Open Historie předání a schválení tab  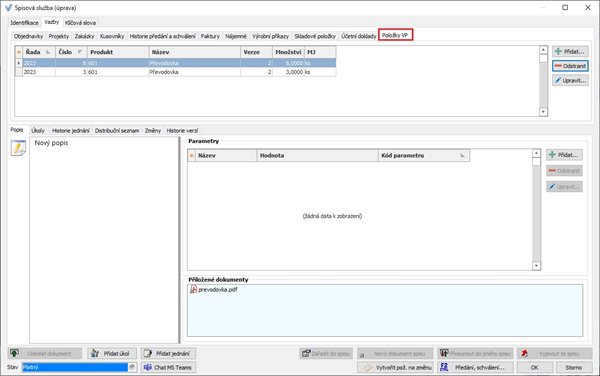(162, 36)
